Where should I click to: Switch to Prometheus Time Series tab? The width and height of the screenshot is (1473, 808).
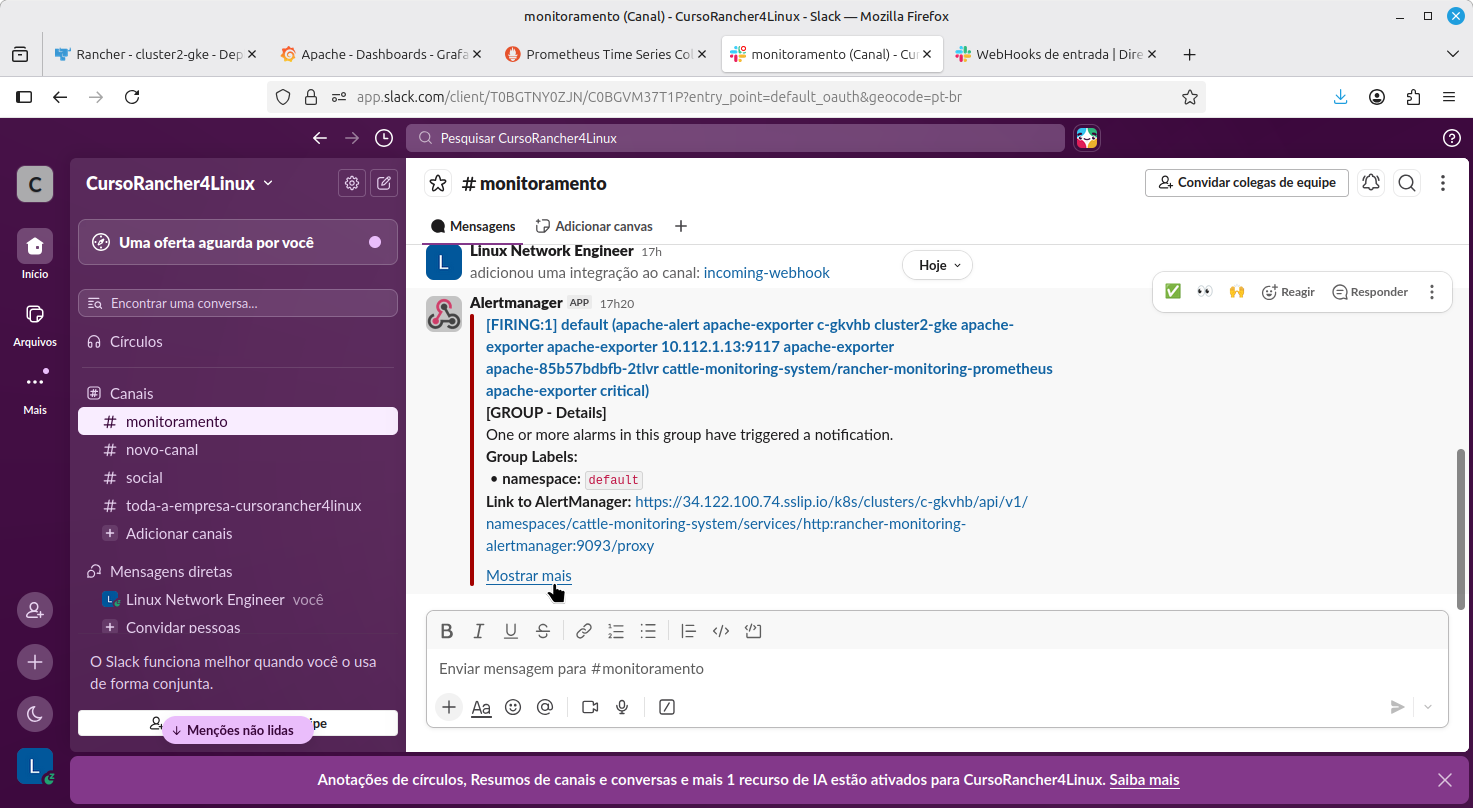pyautogui.click(x=606, y=54)
